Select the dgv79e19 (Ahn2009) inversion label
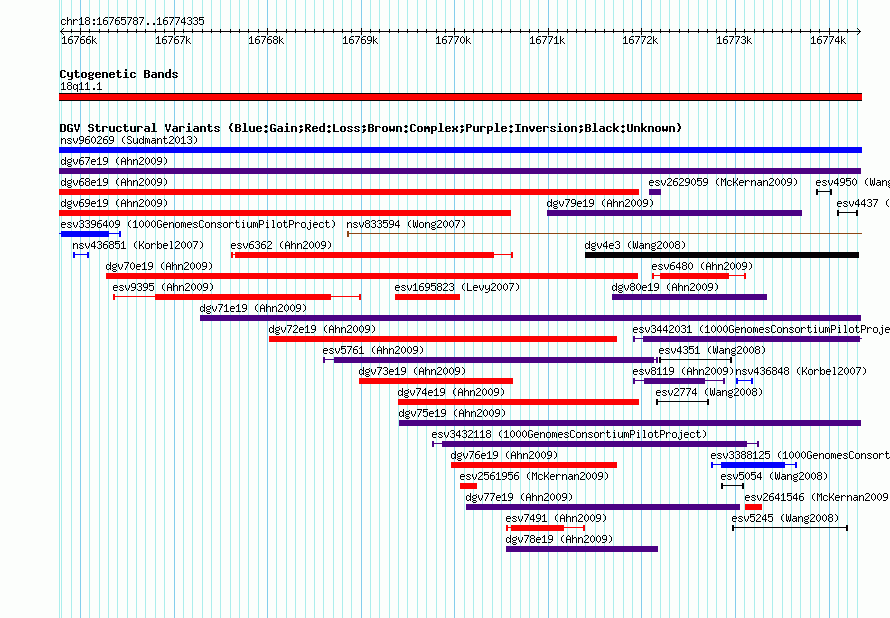Screen dimensions: 890x618 tap(600, 203)
